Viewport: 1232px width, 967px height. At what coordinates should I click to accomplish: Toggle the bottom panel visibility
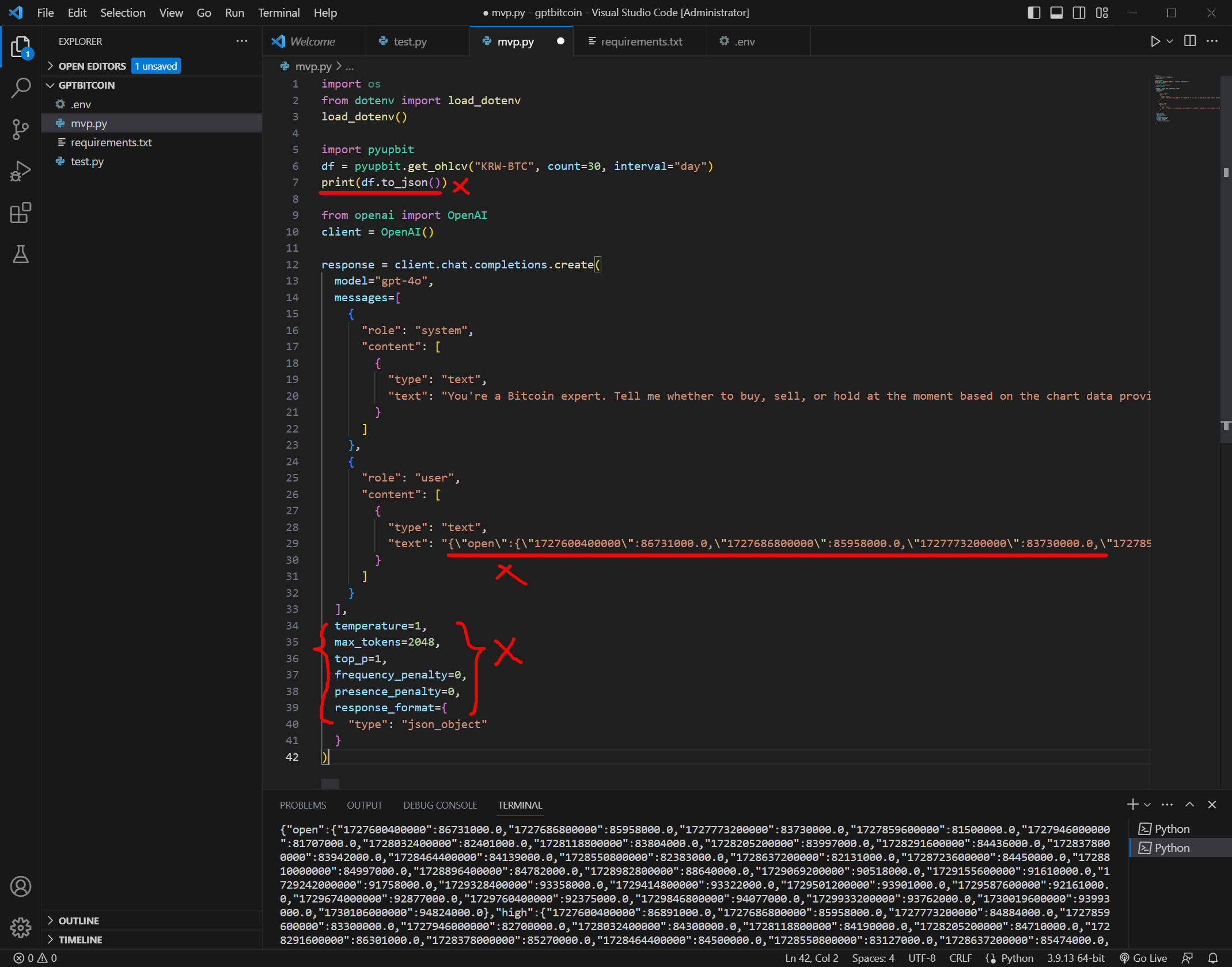(1056, 13)
